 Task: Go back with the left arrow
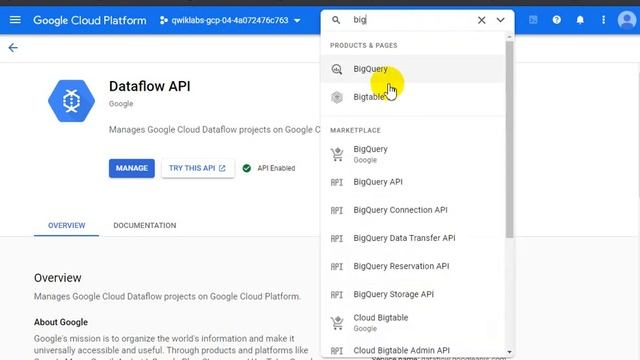tap(13, 48)
